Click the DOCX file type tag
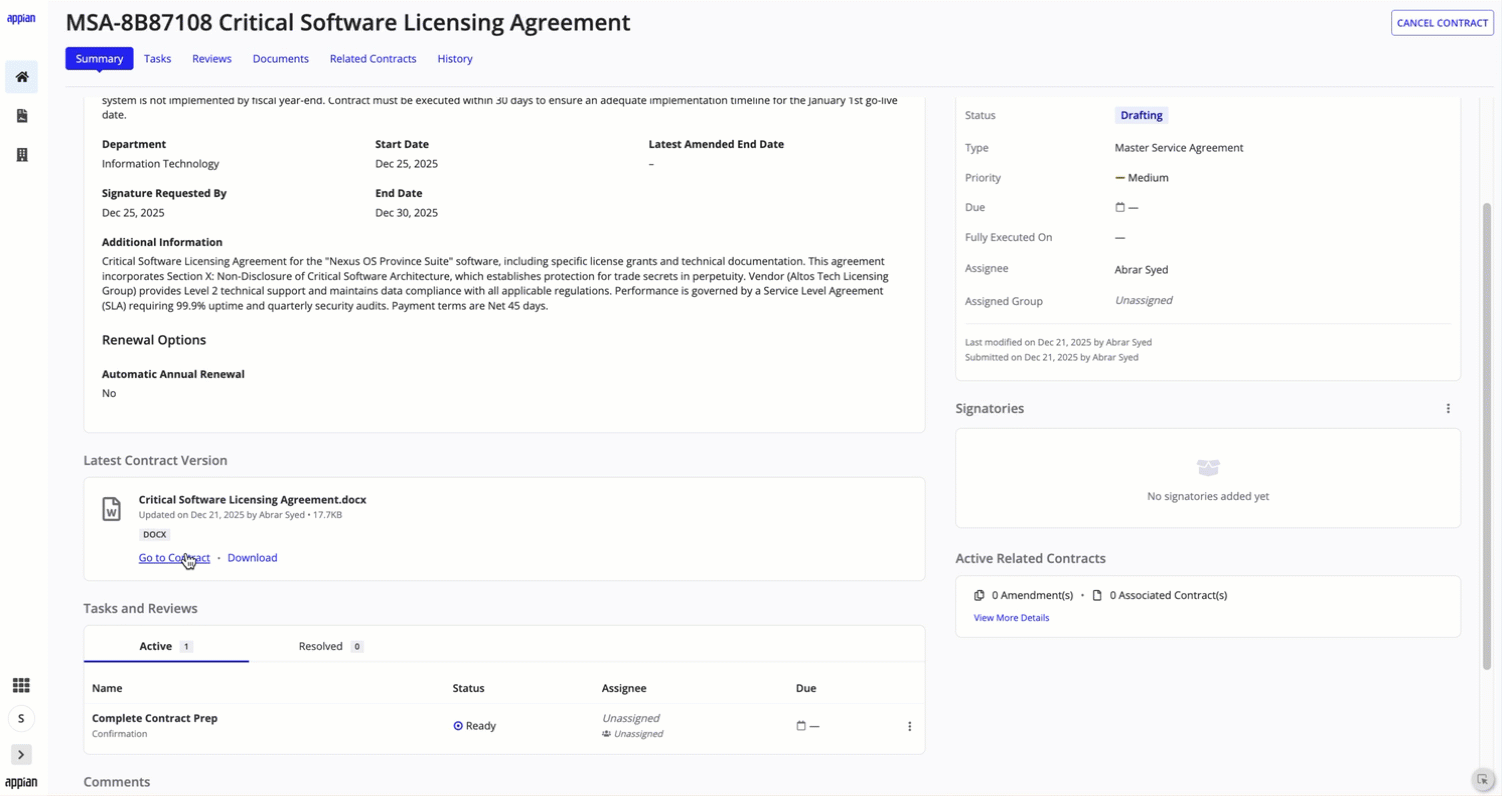 tap(155, 535)
